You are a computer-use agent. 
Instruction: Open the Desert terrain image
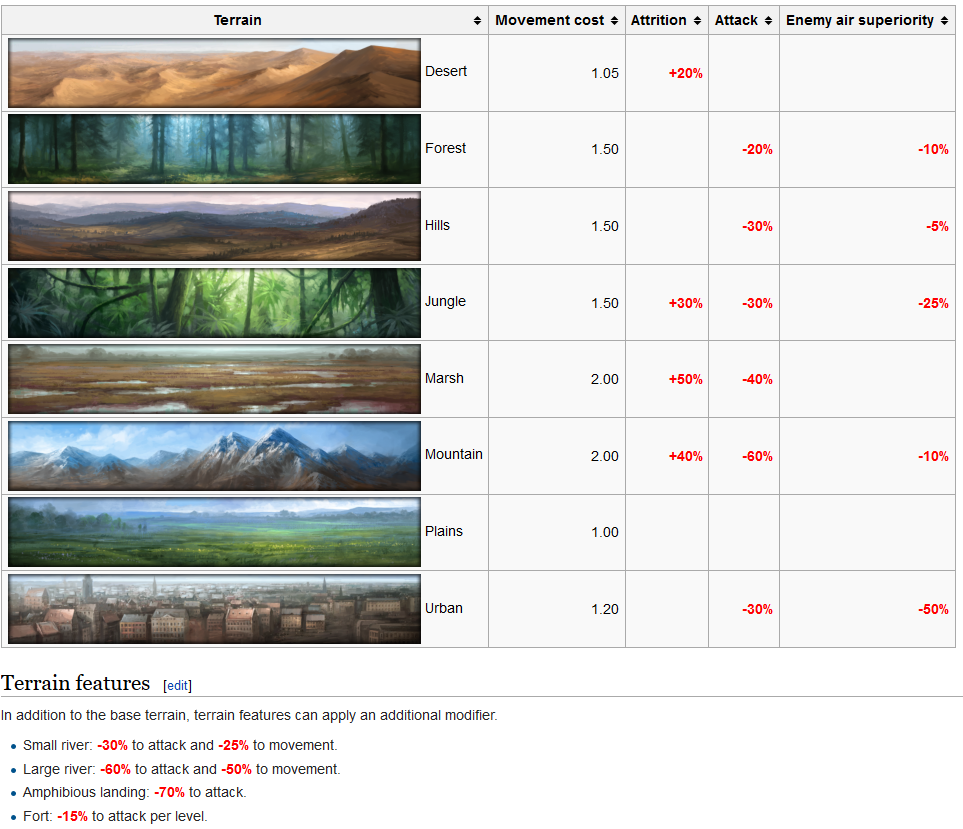214,73
